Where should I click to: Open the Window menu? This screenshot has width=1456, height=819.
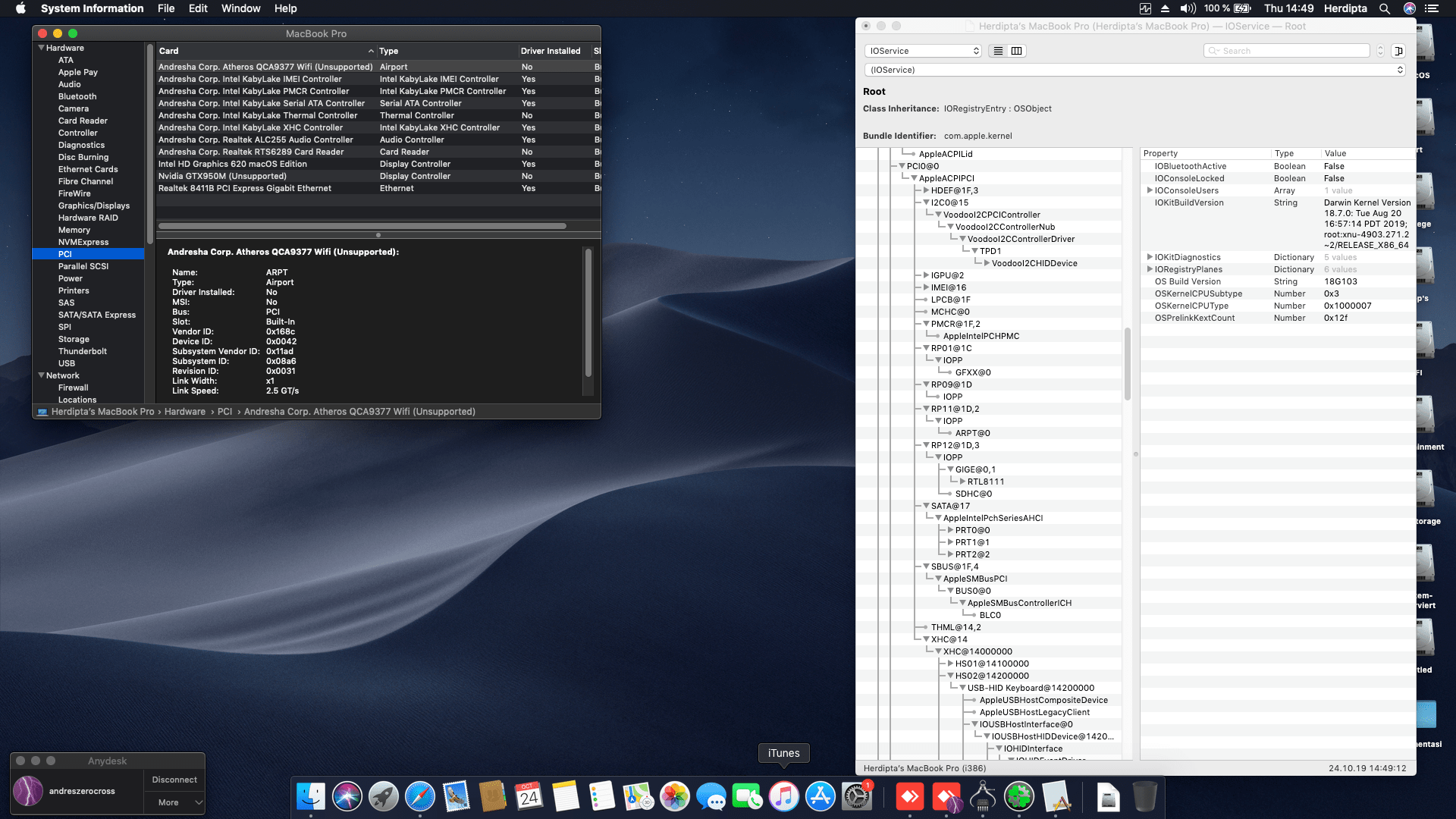click(x=240, y=8)
